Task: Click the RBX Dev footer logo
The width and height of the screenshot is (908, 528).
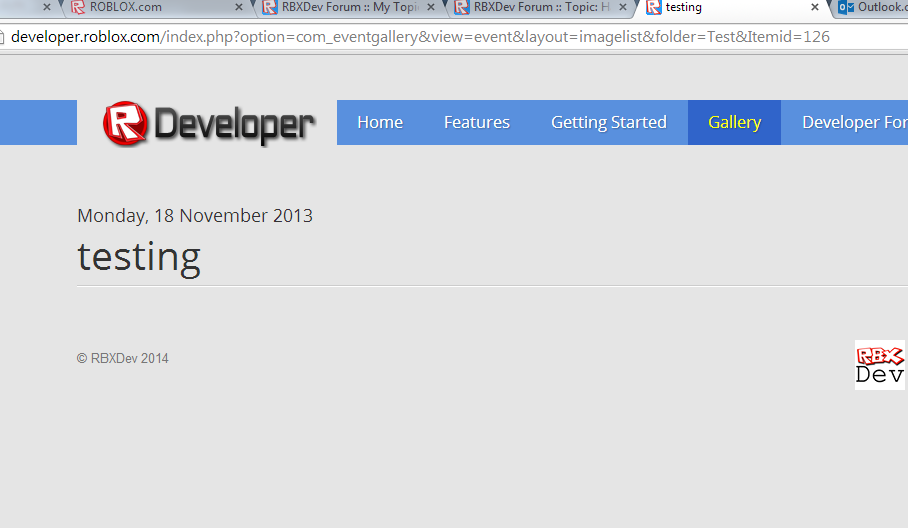Action: (880, 365)
